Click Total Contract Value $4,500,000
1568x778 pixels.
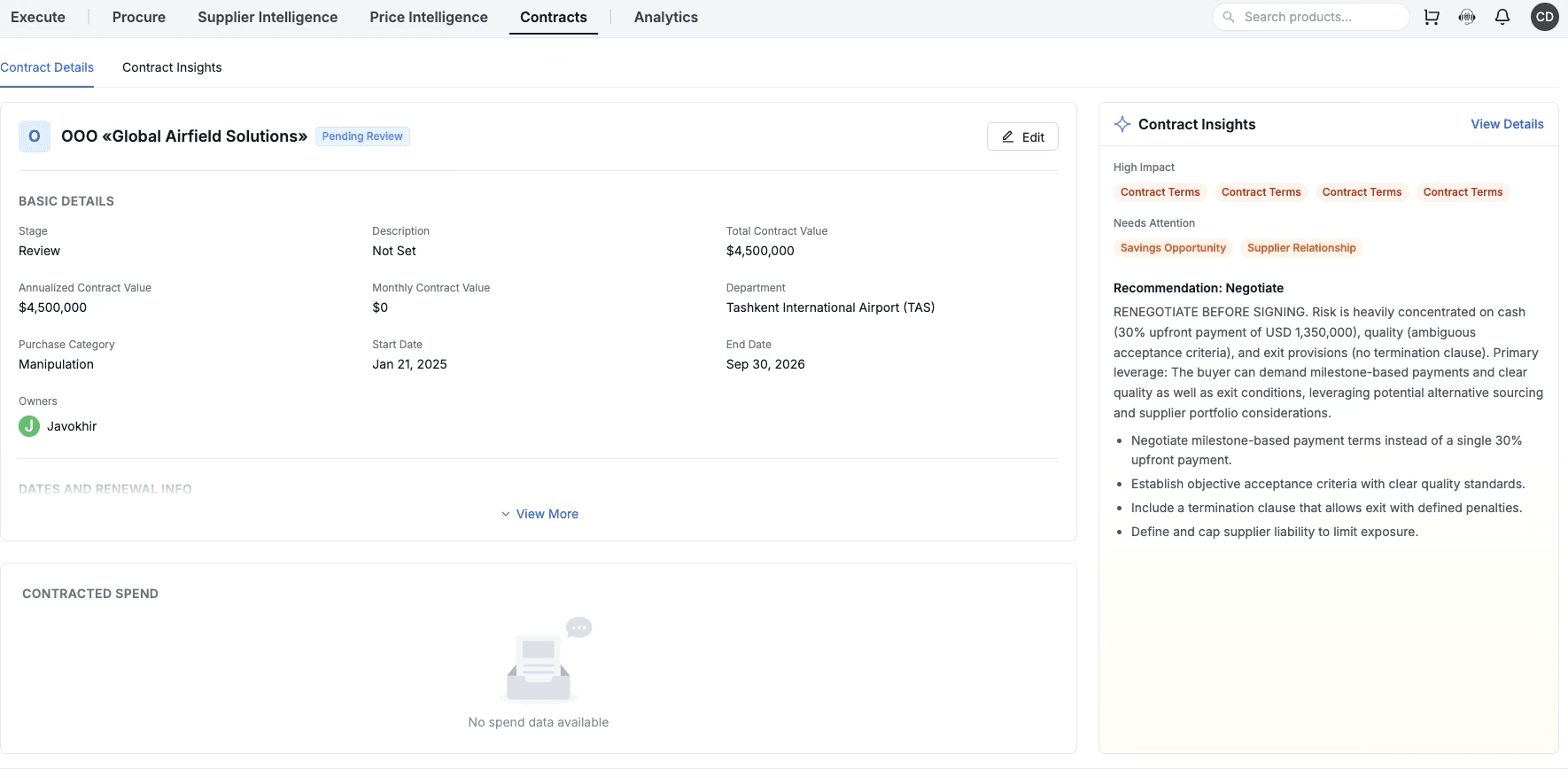click(x=760, y=251)
